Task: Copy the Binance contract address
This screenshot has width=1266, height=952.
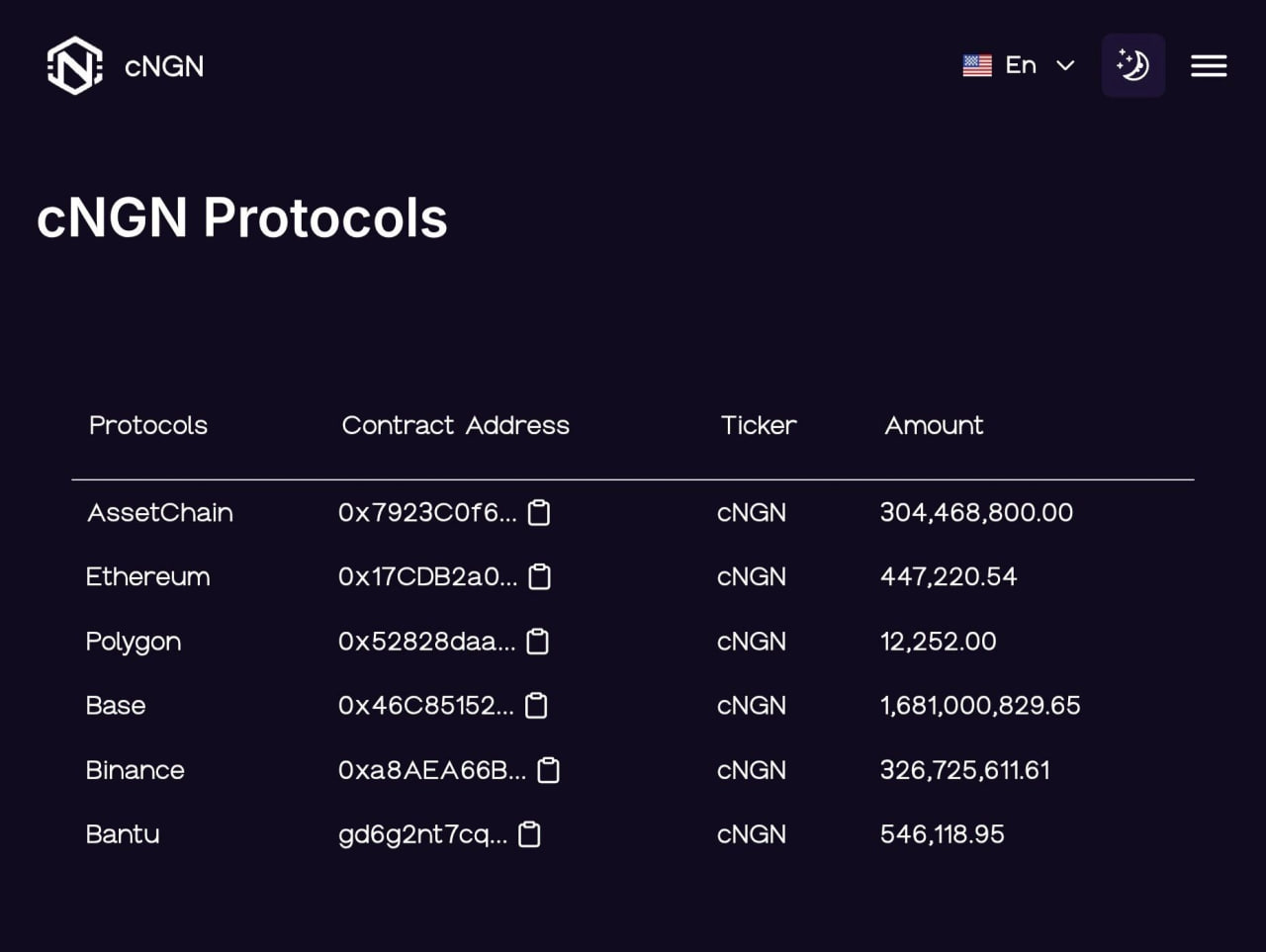Action: [x=549, y=770]
